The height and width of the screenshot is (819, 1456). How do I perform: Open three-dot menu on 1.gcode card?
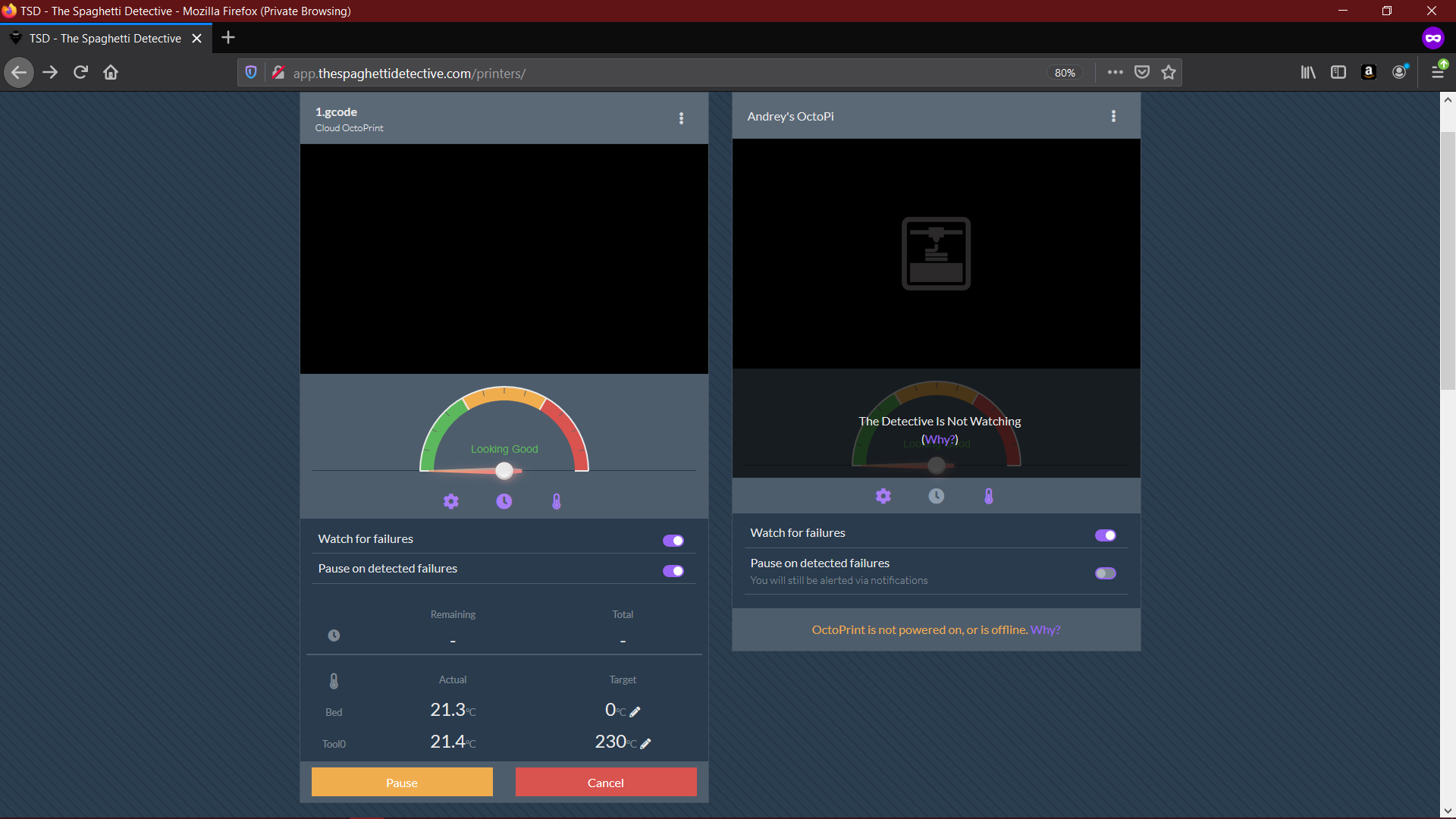pyautogui.click(x=682, y=118)
